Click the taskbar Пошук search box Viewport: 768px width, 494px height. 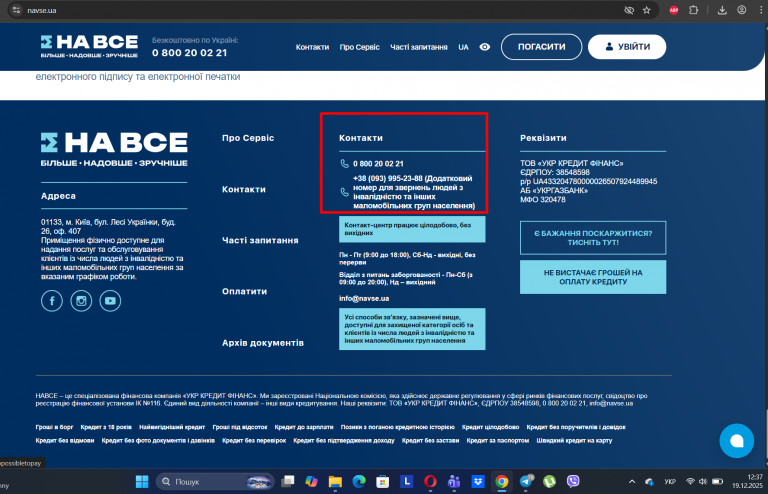point(215,482)
